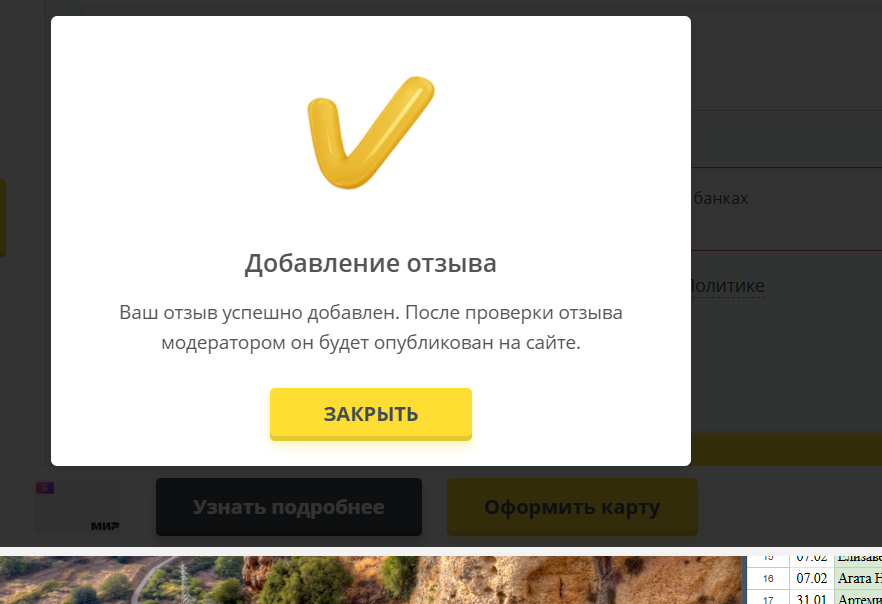Viewport: 882px width, 604px height.
Task: Click the partially hidden банках text
Action: pyautogui.click(x=720, y=198)
